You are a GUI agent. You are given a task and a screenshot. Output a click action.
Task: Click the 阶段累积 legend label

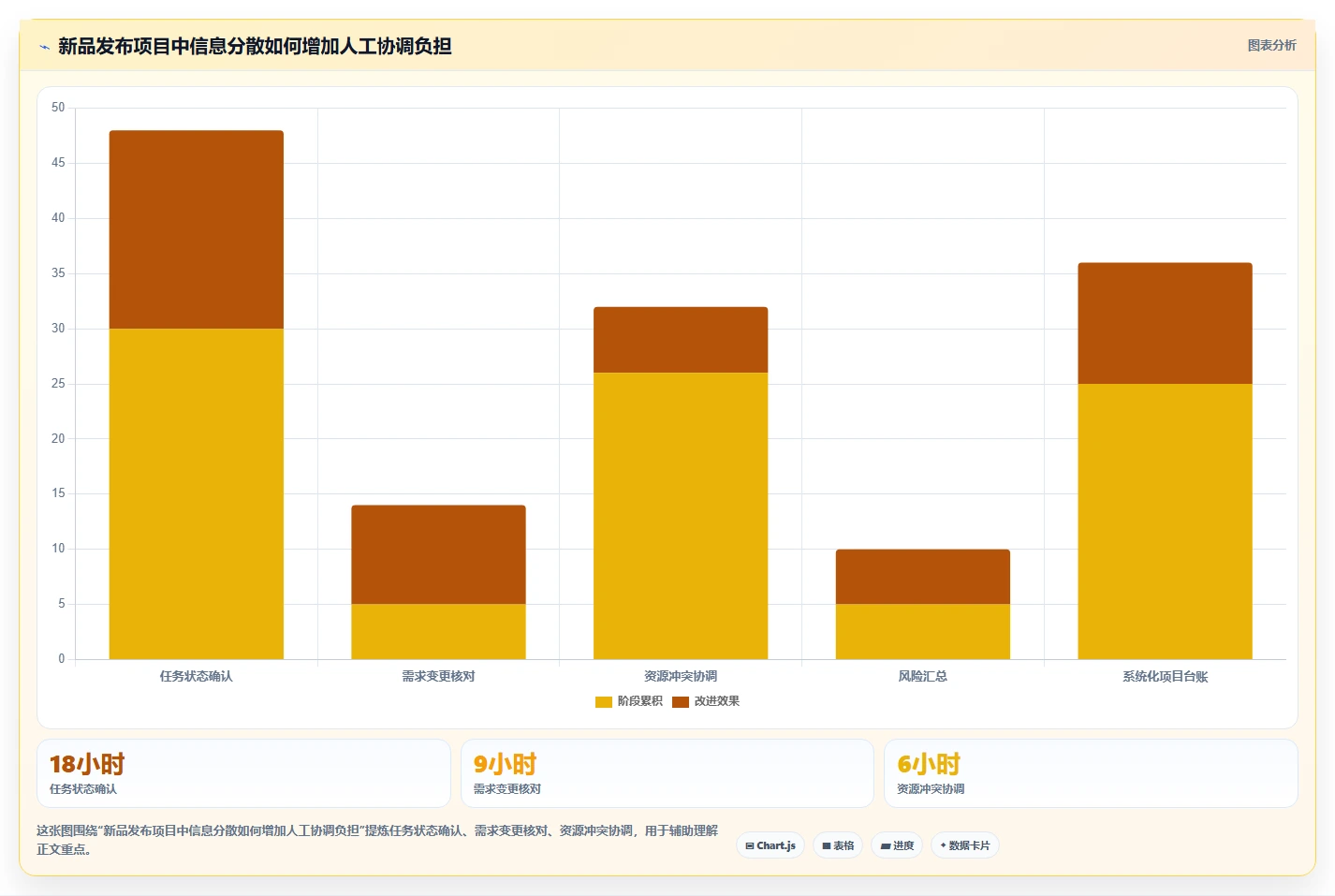click(640, 701)
